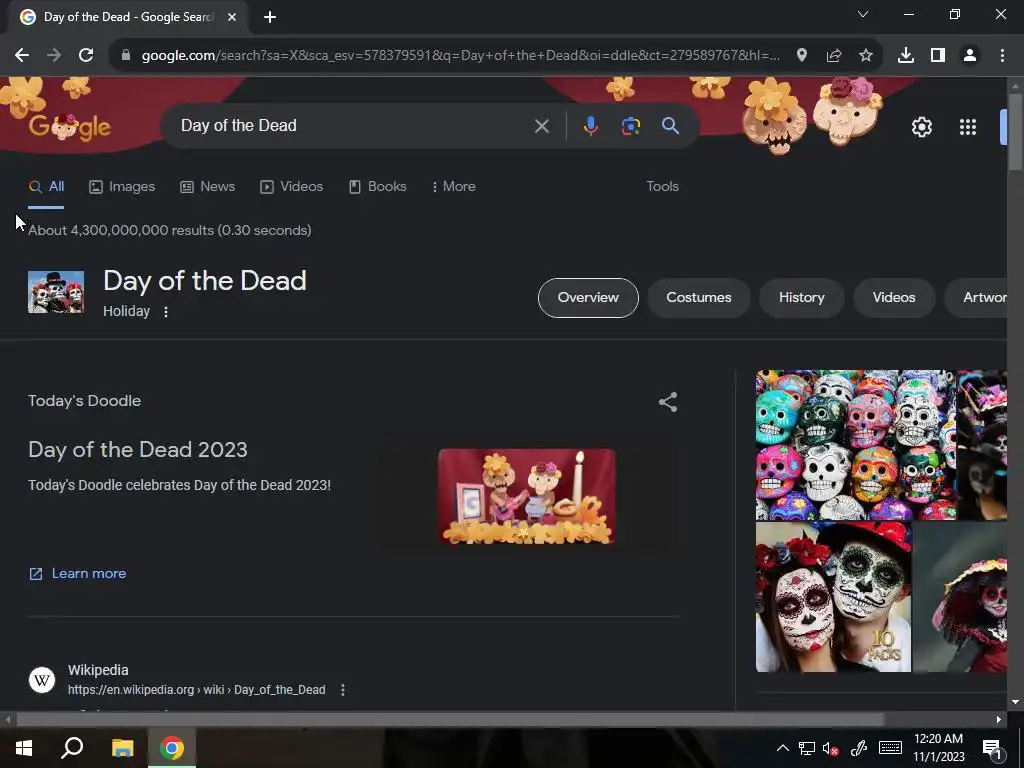The image size is (1024, 768).
Task: Open the muted volume tray icon
Action: tap(831, 748)
